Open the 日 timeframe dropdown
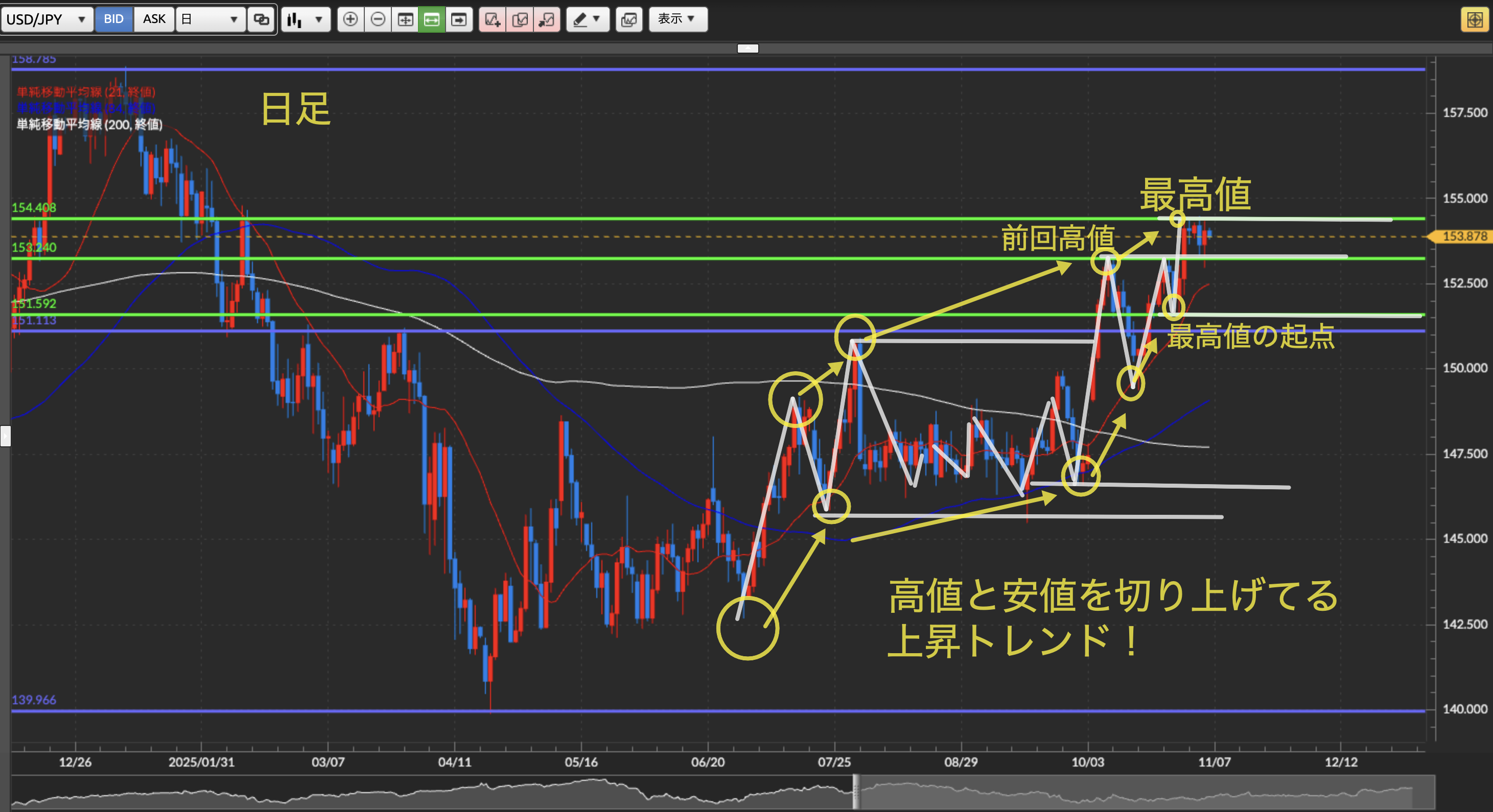The height and width of the screenshot is (812, 1493). pyautogui.click(x=211, y=19)
